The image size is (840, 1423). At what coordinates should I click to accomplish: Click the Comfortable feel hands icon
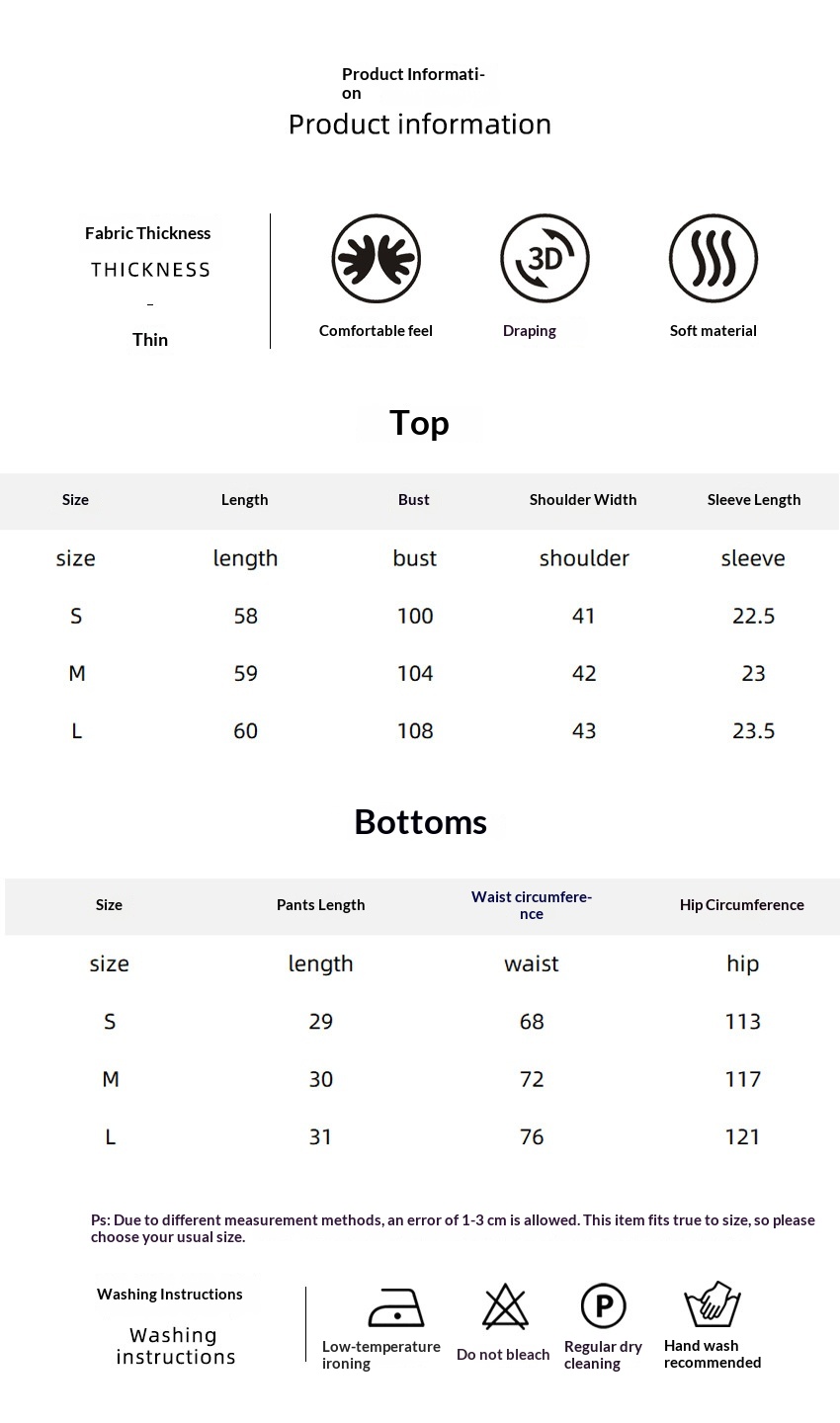point(376,259)
